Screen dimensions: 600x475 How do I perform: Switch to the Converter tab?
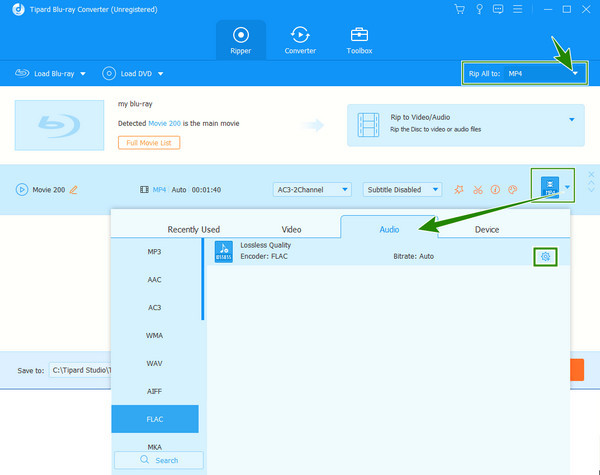(x=300, y=41)
